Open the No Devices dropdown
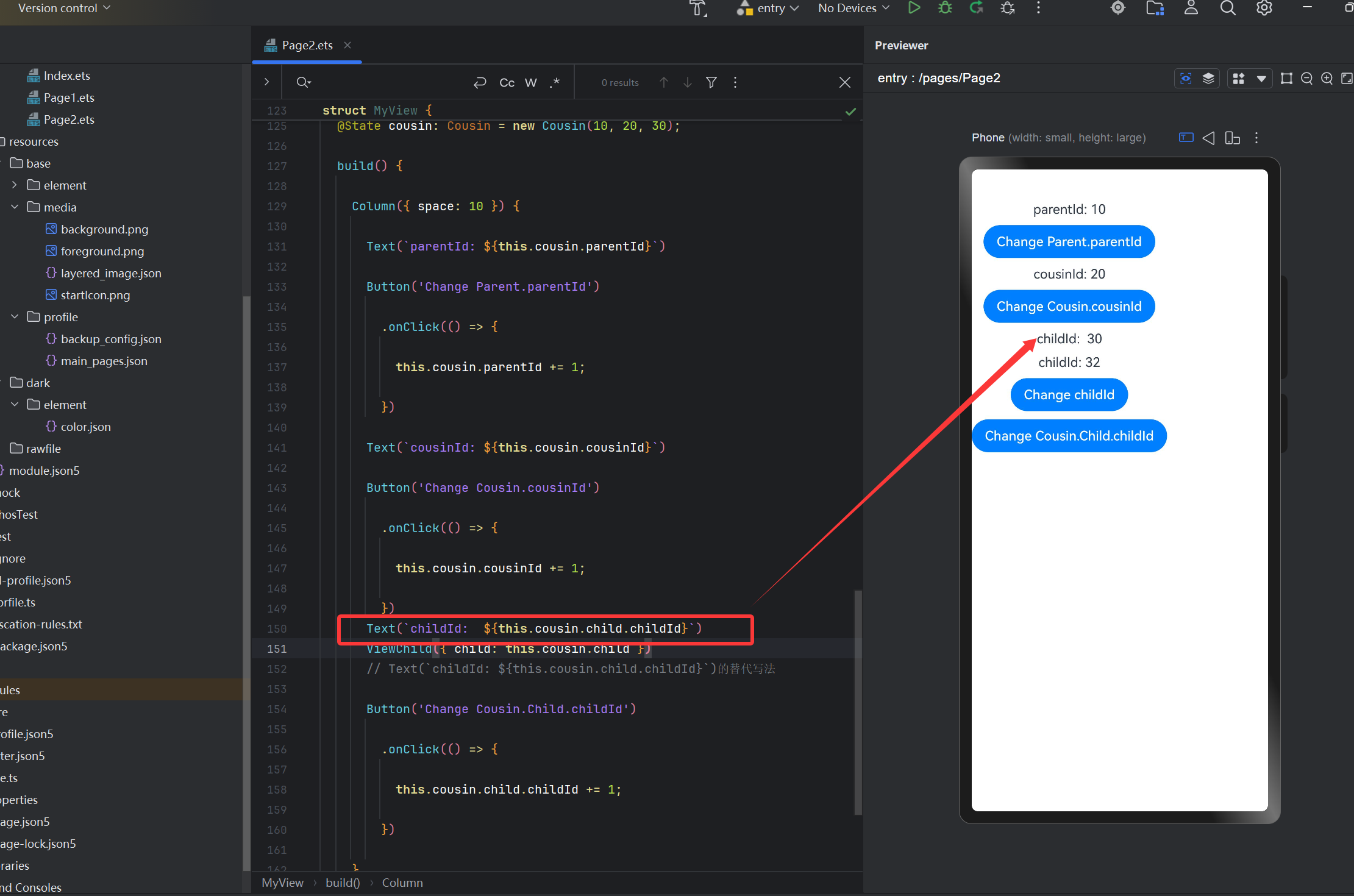 (x=853, y=9)
